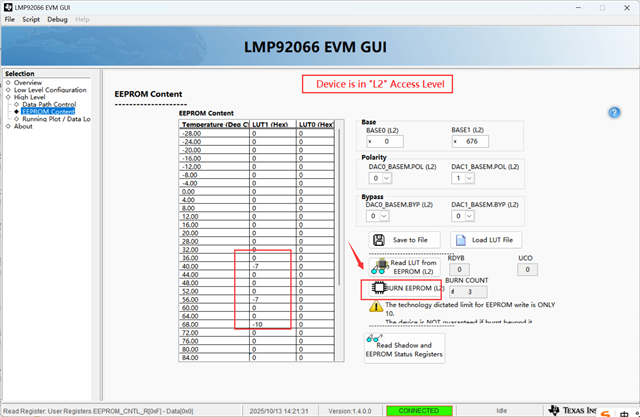This screenshot has height=417, width=640.
Task: Click the Load LUT File document icon
Action: (x=460, y=240)
